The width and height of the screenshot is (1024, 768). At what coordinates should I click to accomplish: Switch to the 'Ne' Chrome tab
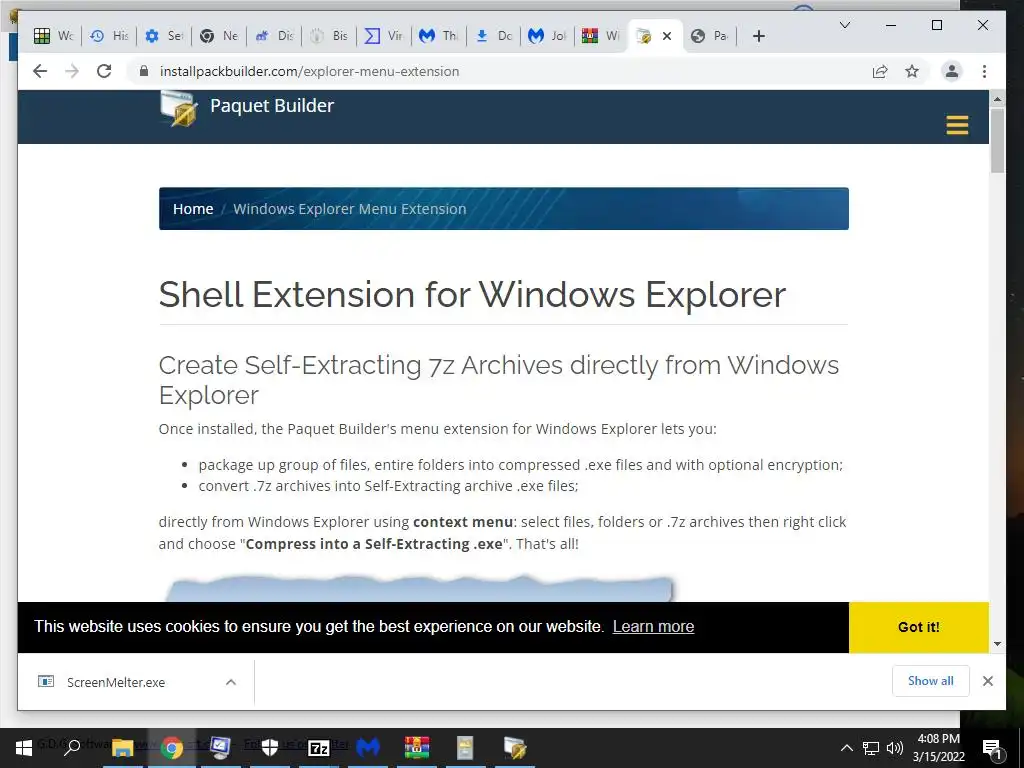219,36
